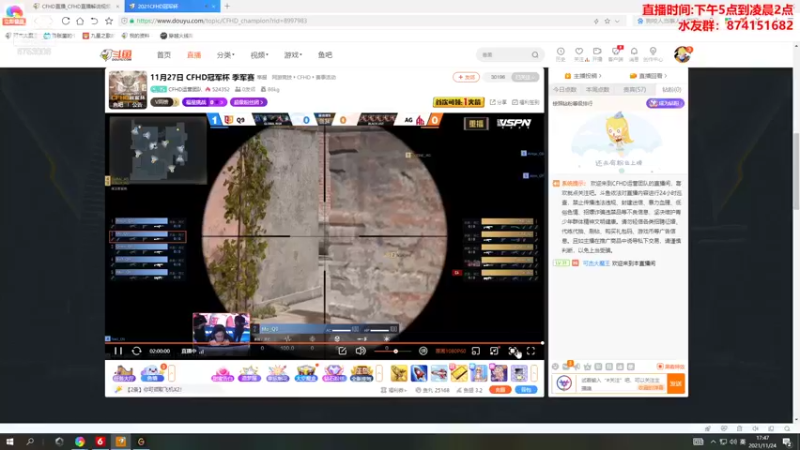Enter fullscreen mode in the player
Screen dimensions: 800x450
[x=531, y=351]
